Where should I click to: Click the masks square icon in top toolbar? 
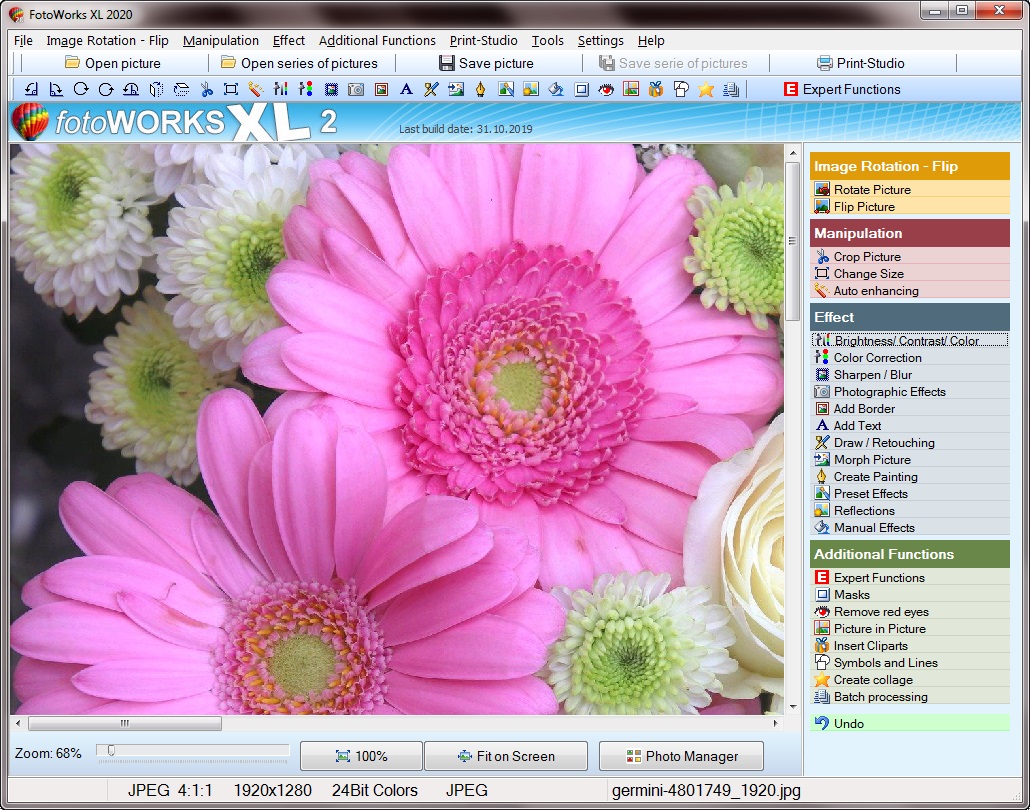[x=581, y=89]
